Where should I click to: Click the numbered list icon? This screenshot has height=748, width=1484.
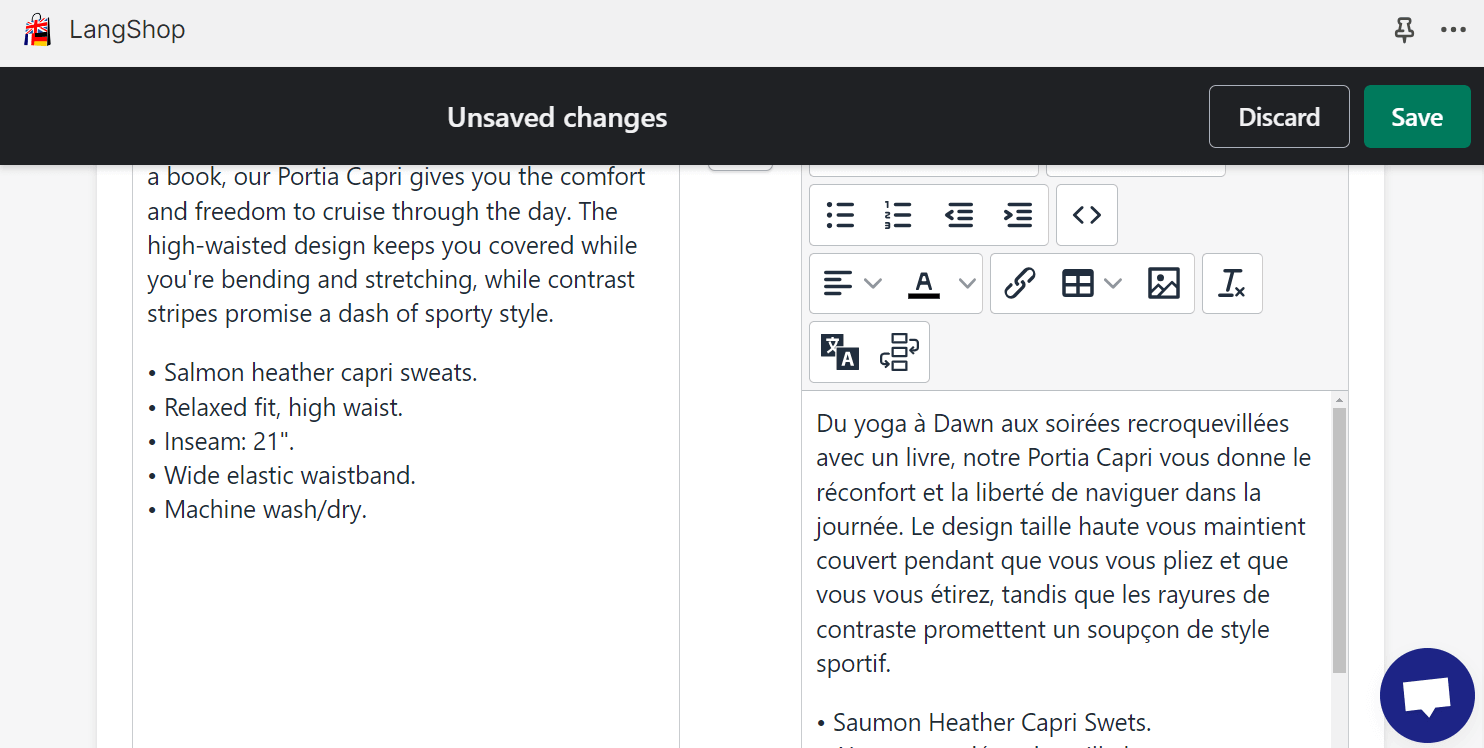click(x=898, y=215)
